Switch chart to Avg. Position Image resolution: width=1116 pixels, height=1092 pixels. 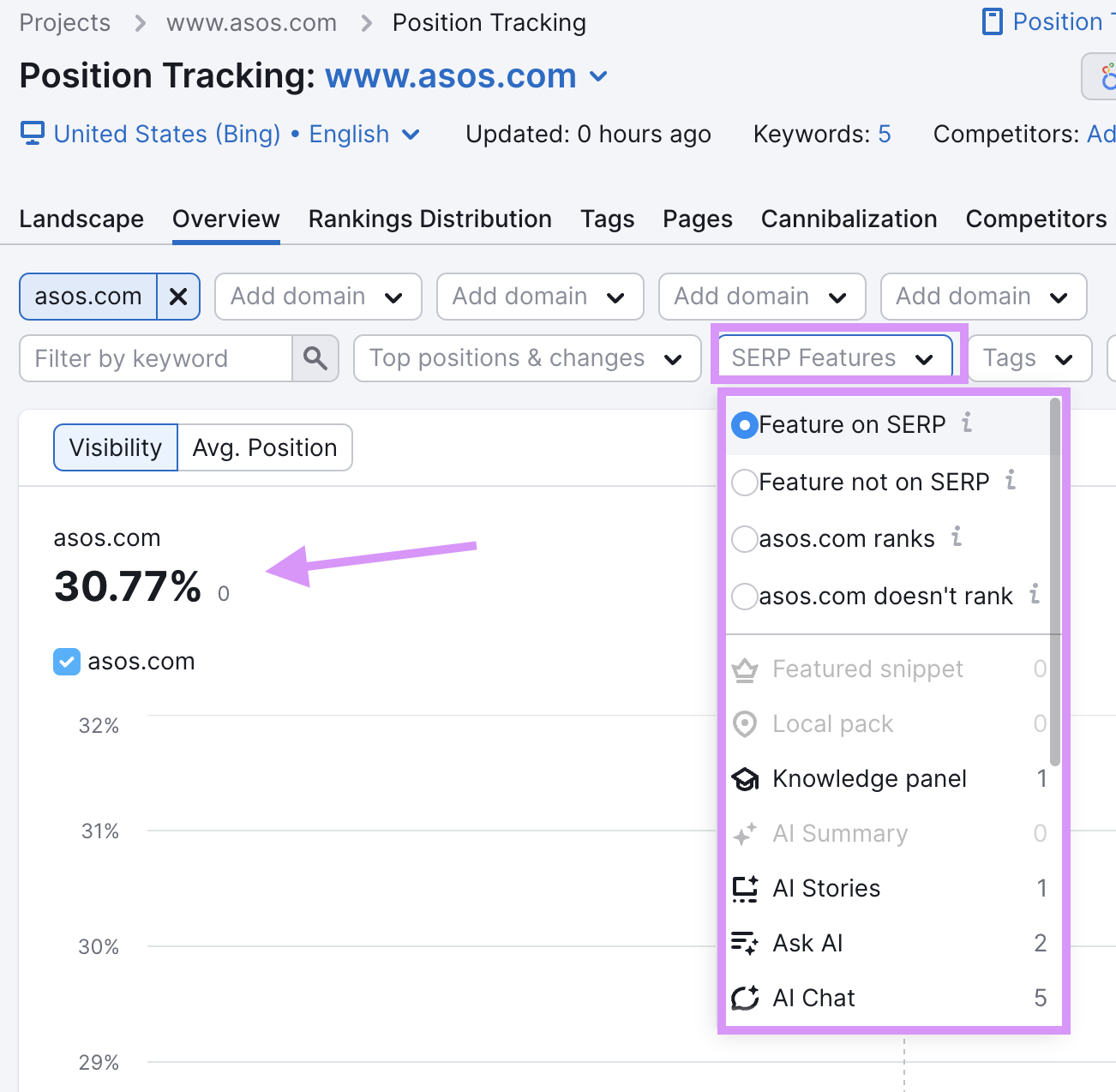coord(265,448)
